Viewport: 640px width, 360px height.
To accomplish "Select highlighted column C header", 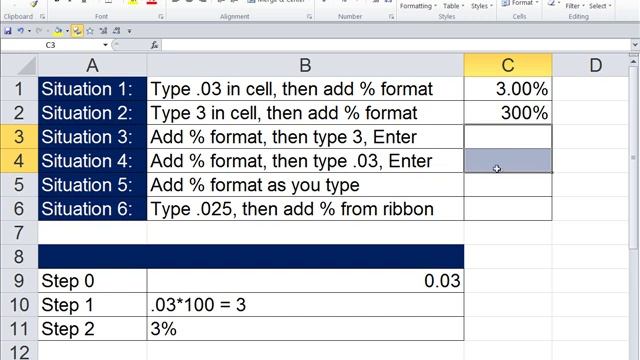I will click(x=508, y=65).
